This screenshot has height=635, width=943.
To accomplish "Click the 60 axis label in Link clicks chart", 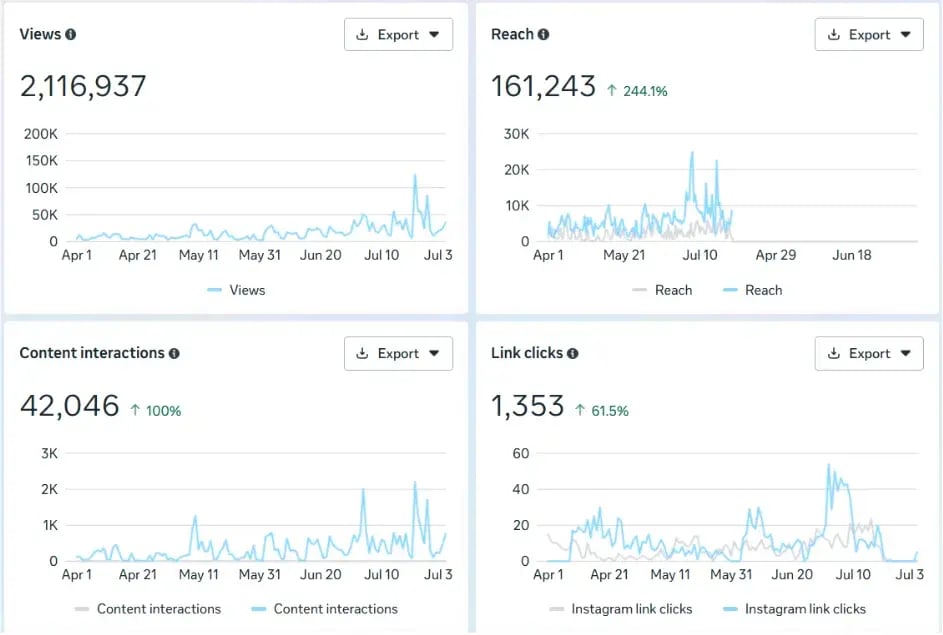I will point(521,453).
